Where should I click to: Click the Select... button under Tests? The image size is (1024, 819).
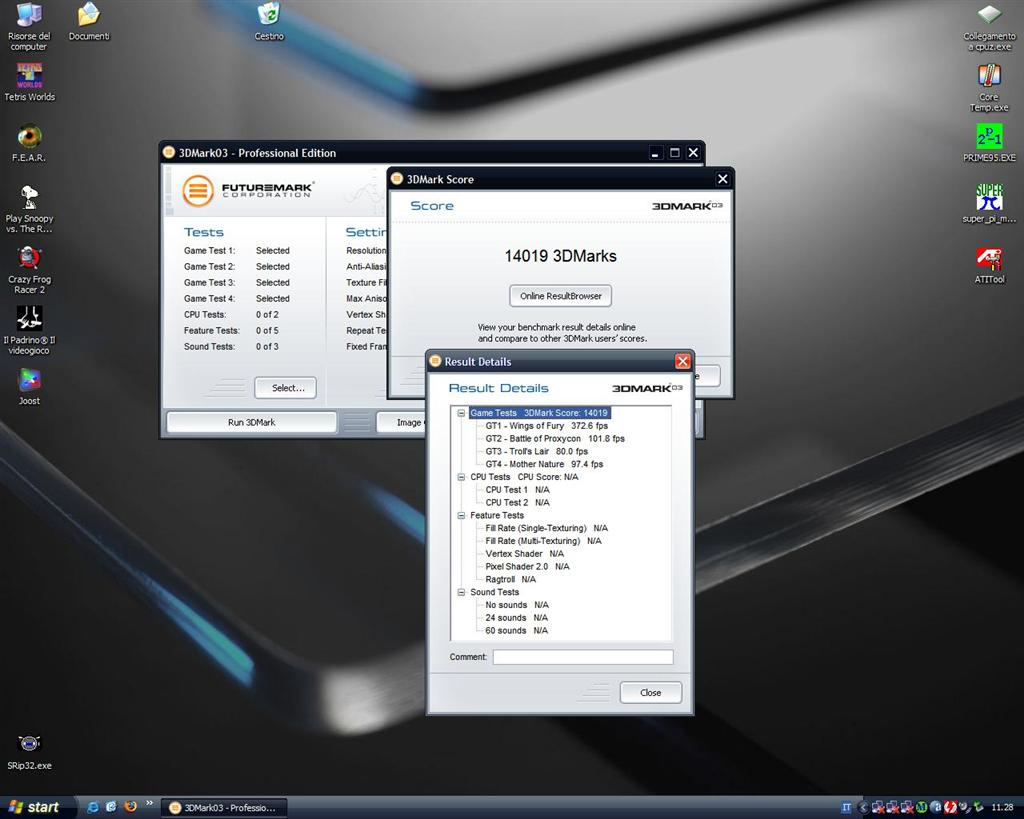pos(285,388)
